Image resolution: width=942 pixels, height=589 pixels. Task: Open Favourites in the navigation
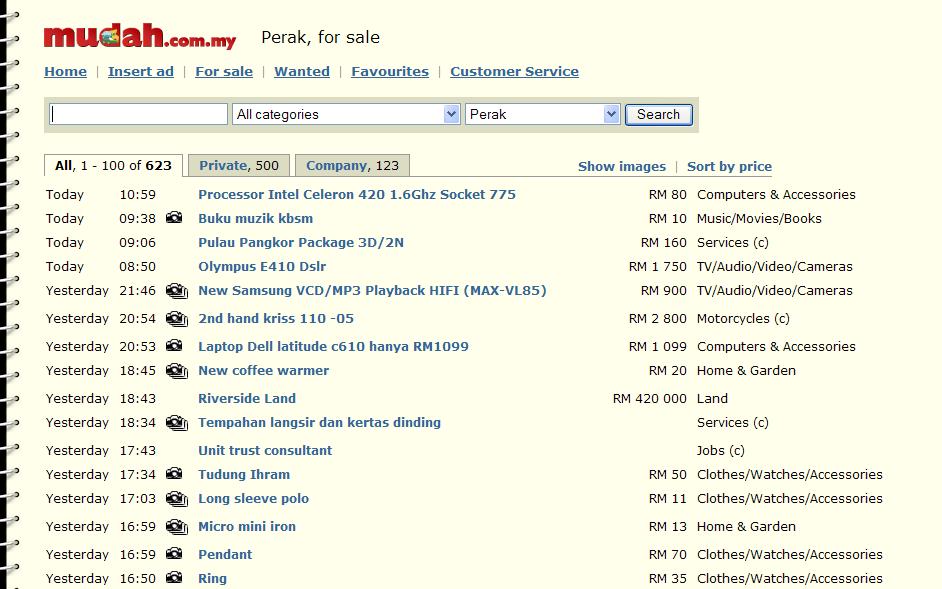tap(390, 72)
